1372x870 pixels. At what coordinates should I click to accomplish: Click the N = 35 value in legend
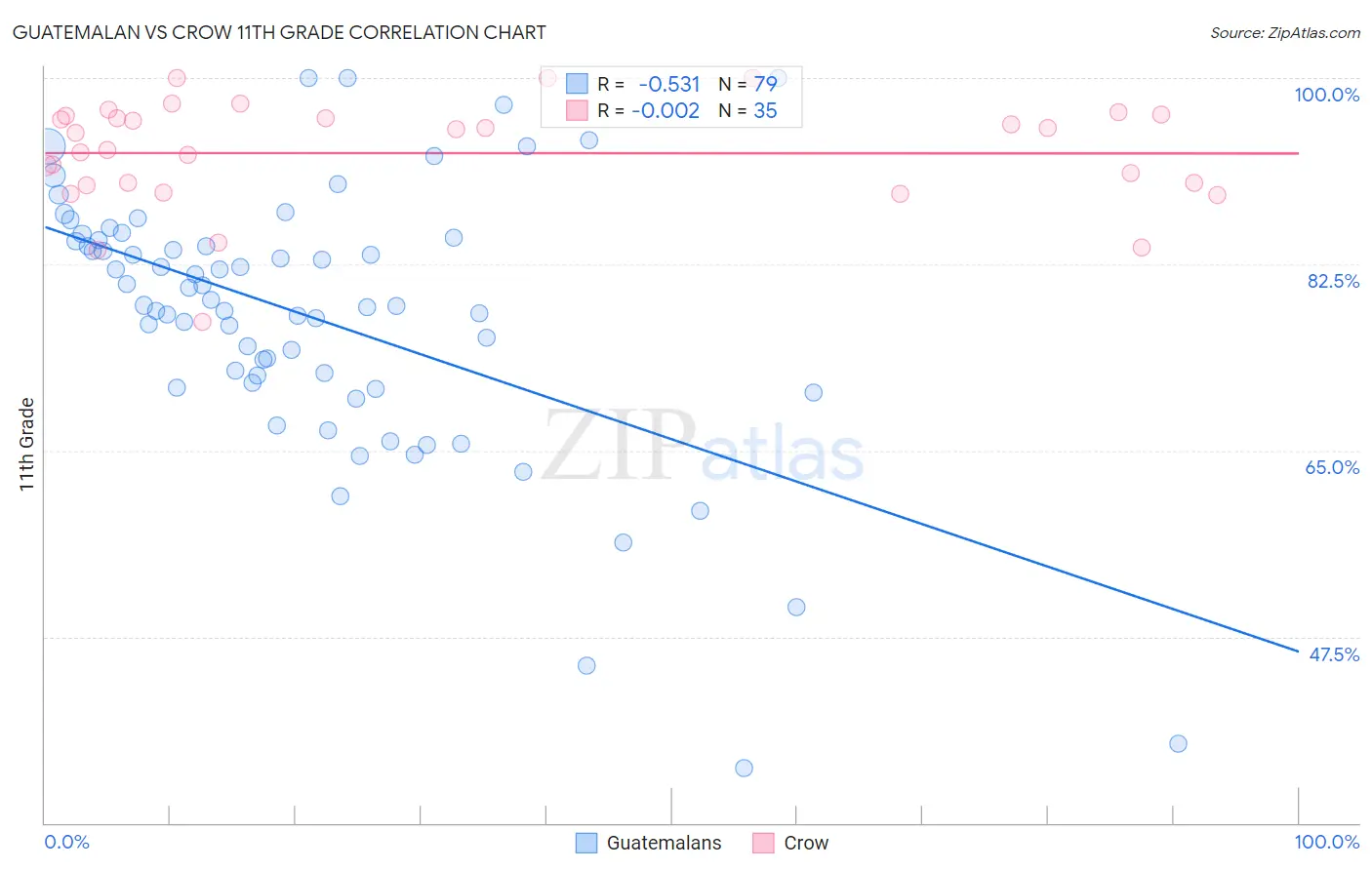tap(747, 110)
